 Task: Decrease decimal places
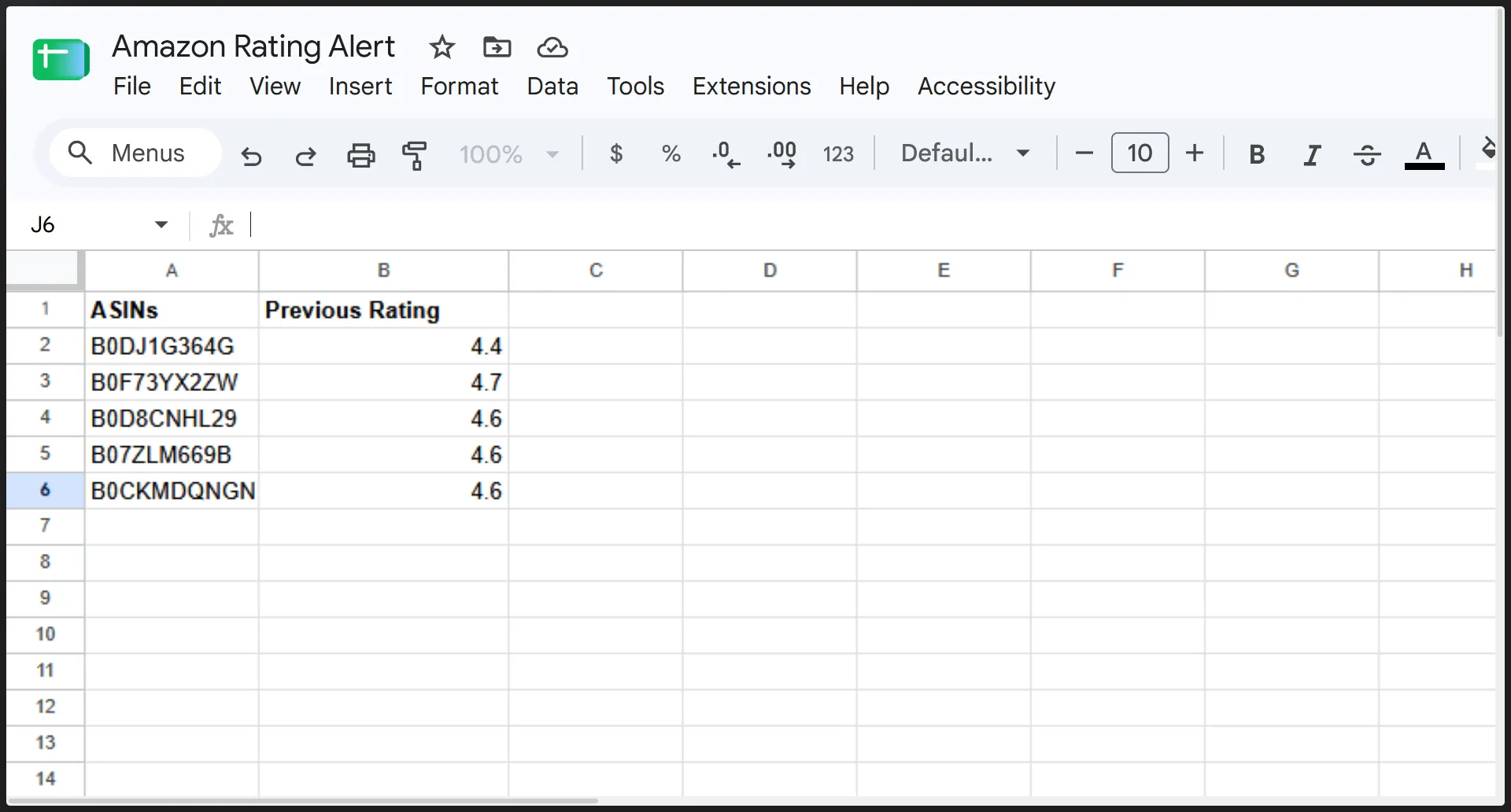(x=726, y=153)
